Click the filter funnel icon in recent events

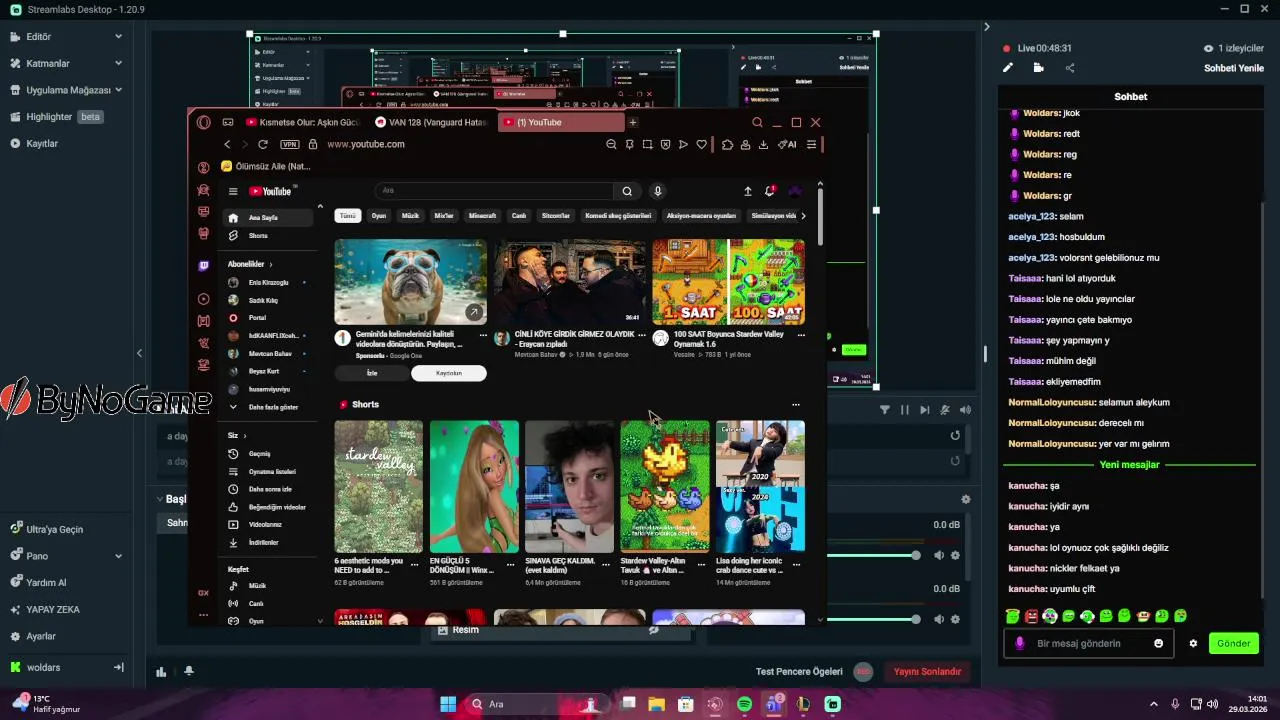(x=885, y=410)
